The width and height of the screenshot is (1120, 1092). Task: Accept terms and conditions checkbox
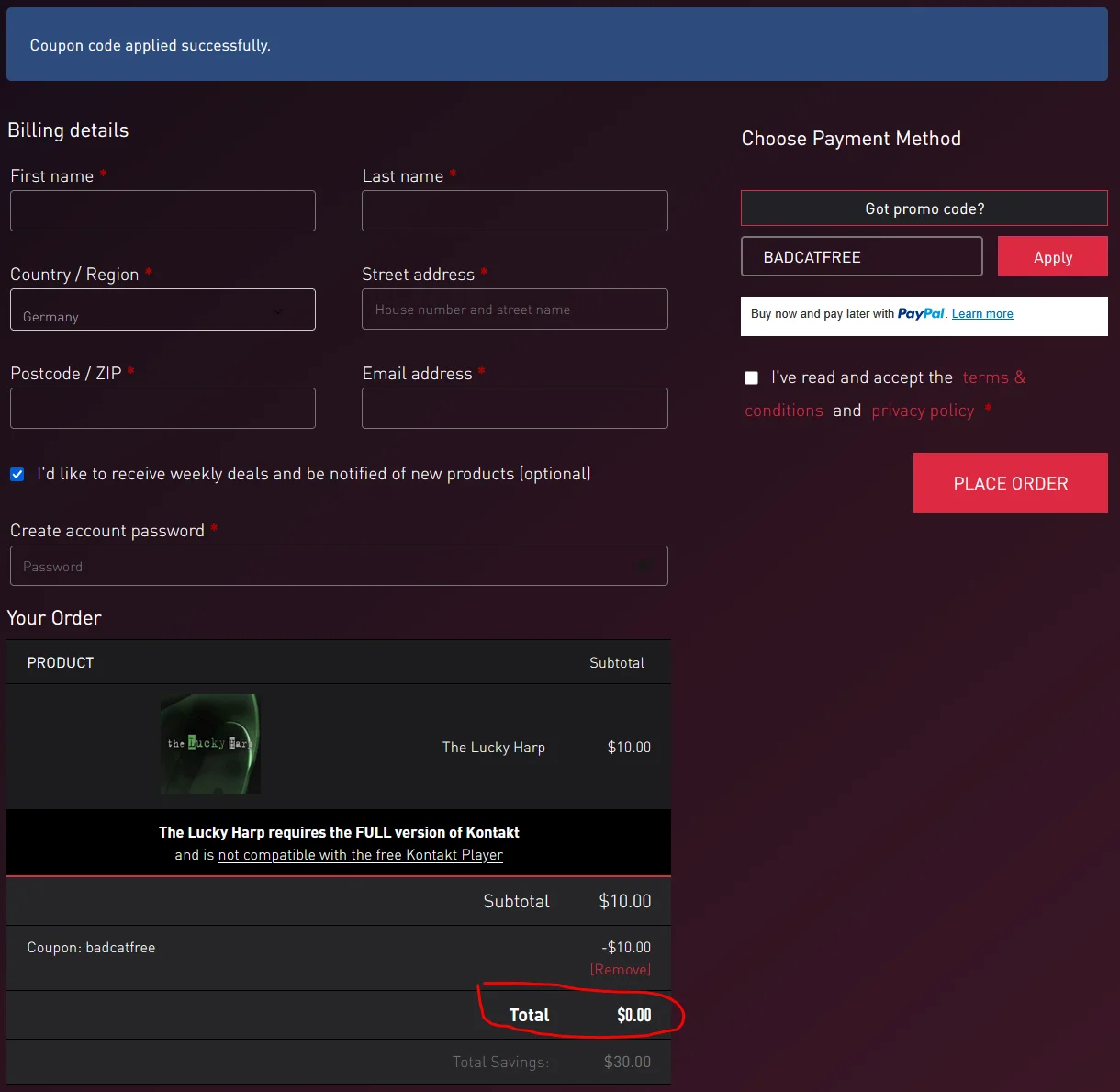751,377
